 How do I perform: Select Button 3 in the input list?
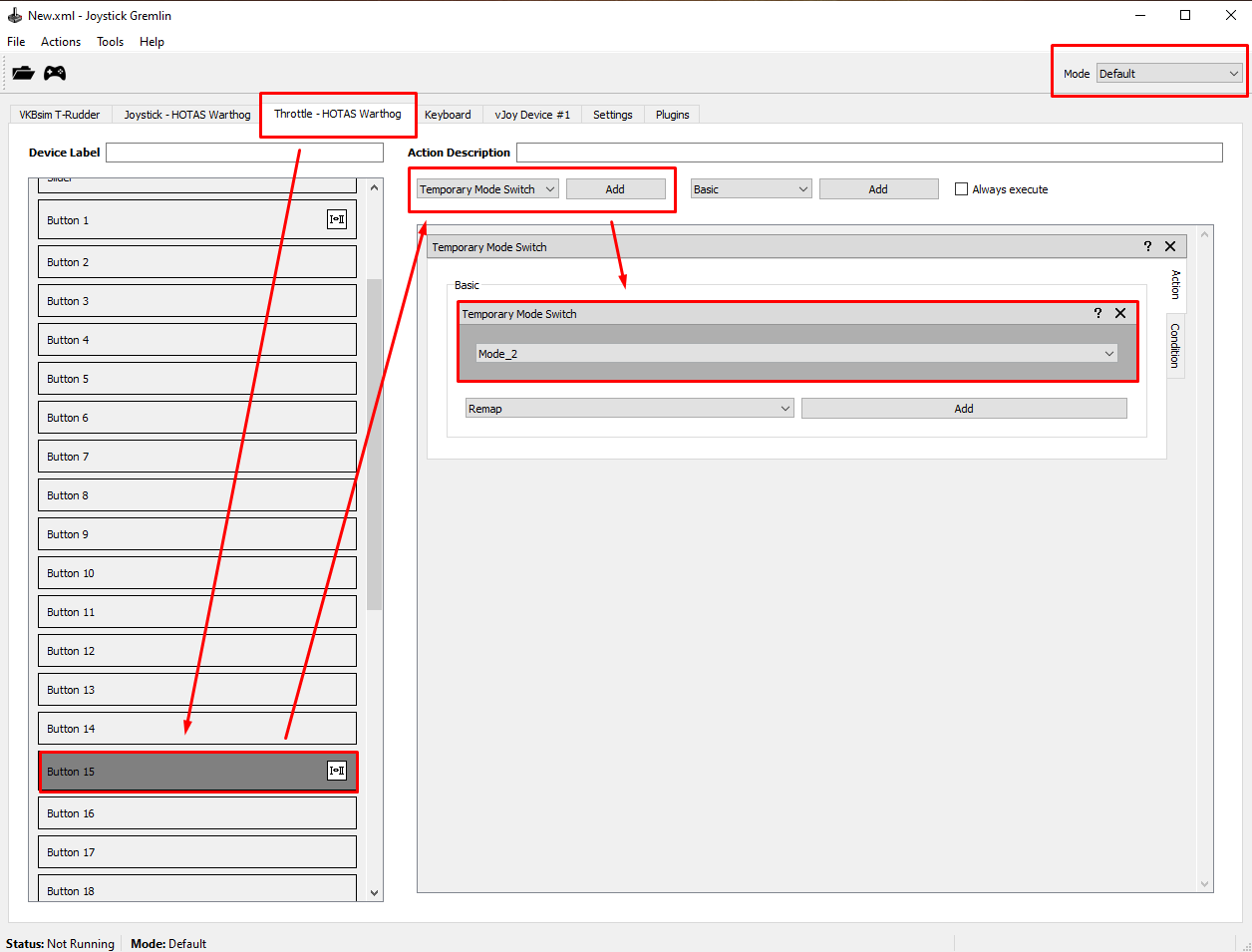pyautogui.click(x=197, y=301)
